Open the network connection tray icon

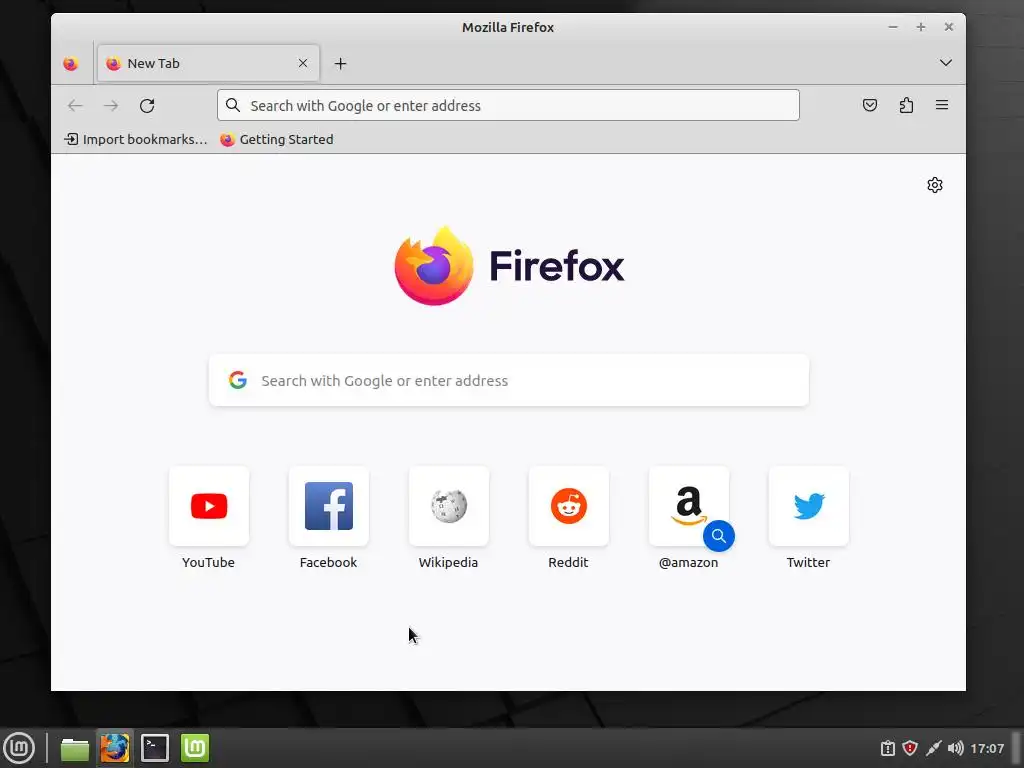[x=933, y=748]
